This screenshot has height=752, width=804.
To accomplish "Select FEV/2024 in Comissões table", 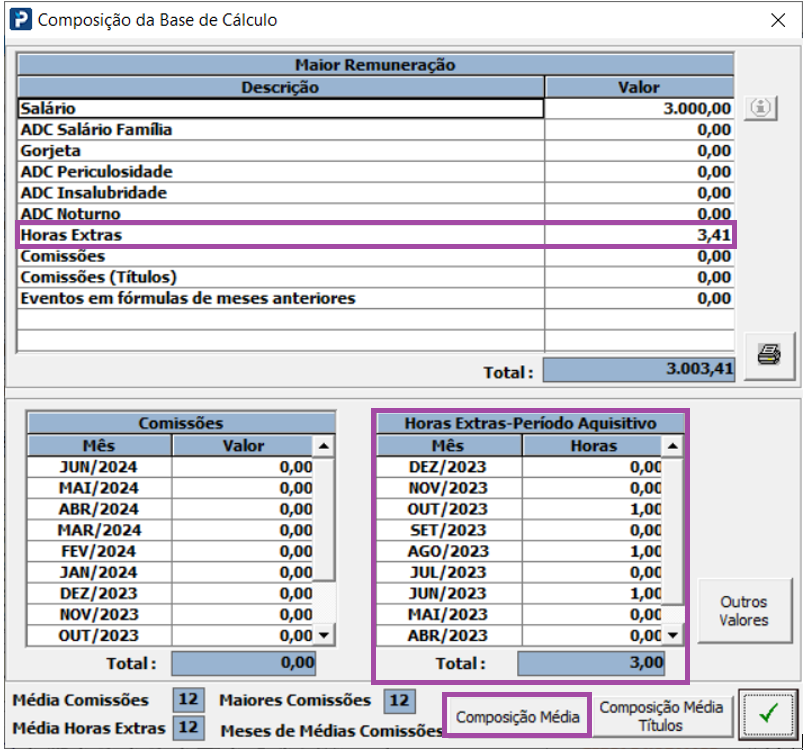I will point(99,551).
